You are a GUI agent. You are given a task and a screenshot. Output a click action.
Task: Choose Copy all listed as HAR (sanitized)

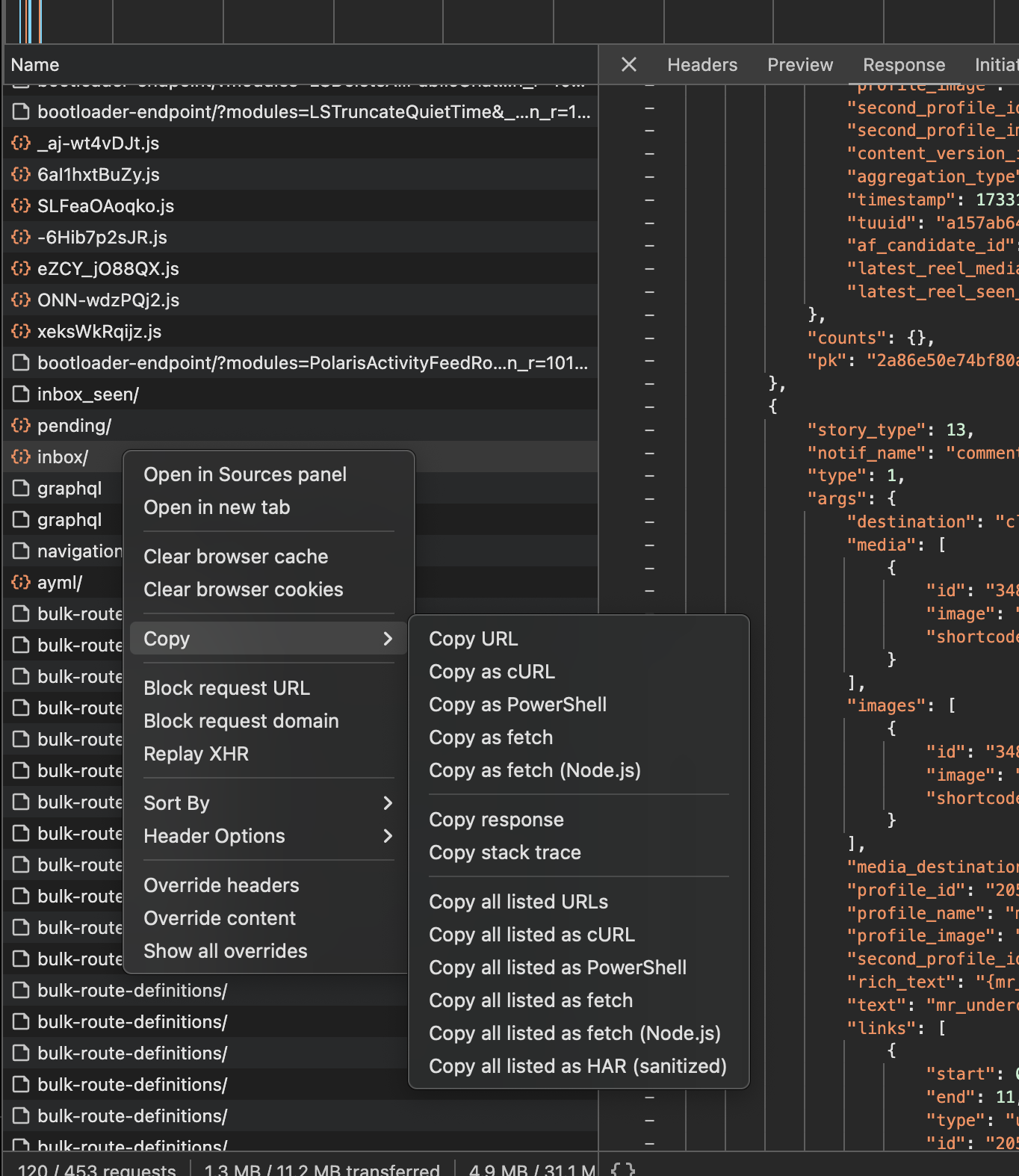577,1066
